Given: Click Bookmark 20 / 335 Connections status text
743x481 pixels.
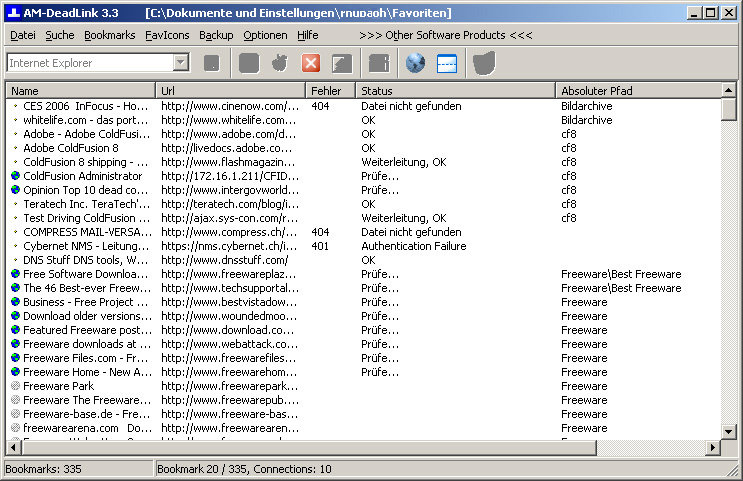Looking at the screenshot, I should pyautogui.click(x=244, y=469).
